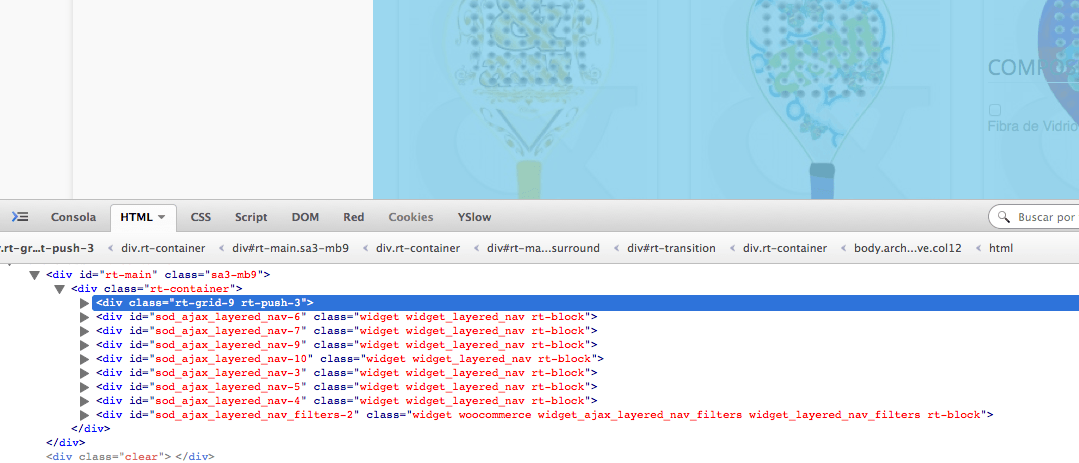Image resolution: width=1079 pixels, height=463 pixels.
Task: Select div#rt-main.sa3-mb9 breadcrumb
Action: coord(290,248)
